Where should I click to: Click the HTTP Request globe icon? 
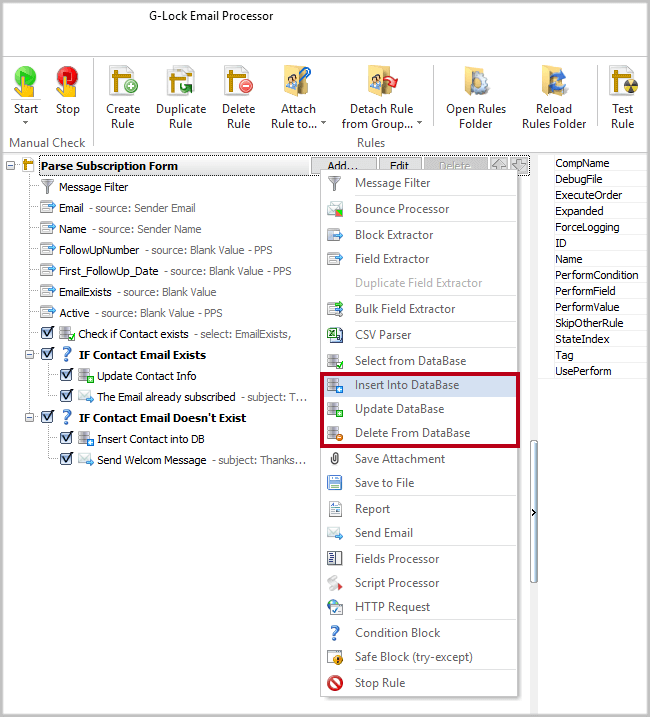pyautogui.click(x=335, y=607)
